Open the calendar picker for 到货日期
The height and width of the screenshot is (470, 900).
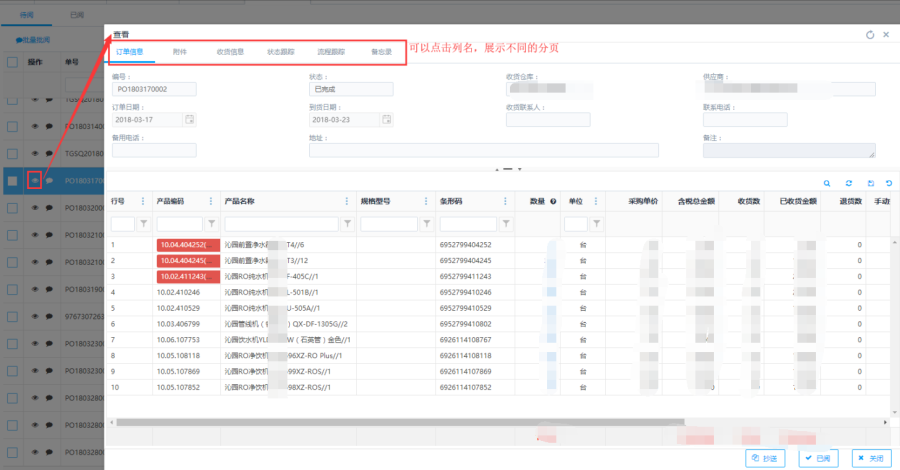pyautogui.click(x=387, y=119)
